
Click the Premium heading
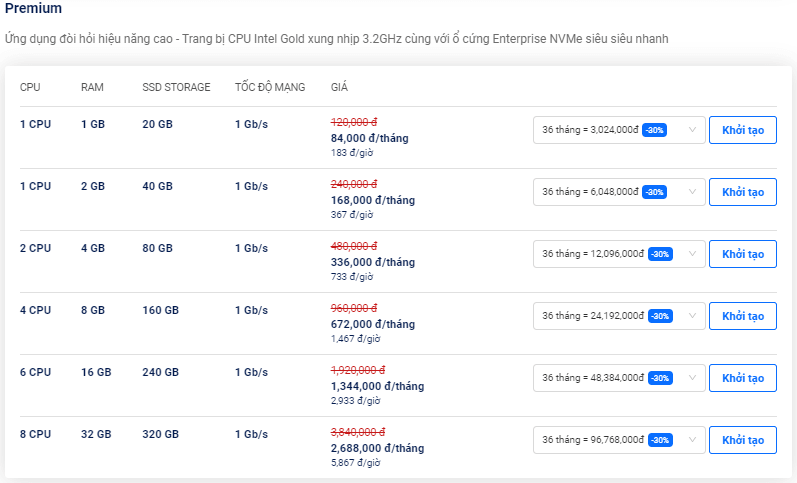point(34,8)
